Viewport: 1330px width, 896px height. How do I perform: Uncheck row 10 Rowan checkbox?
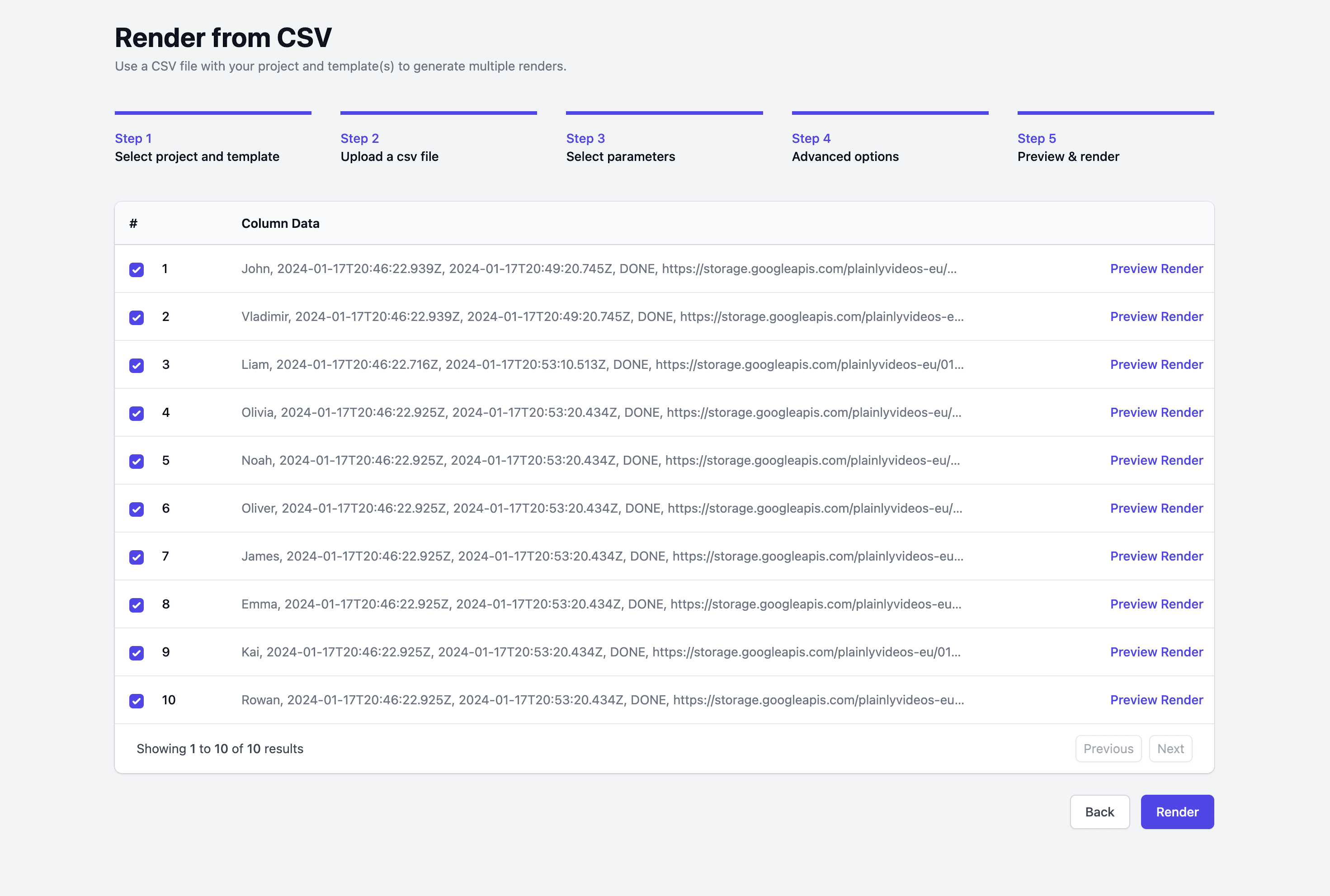click(137, 701)
